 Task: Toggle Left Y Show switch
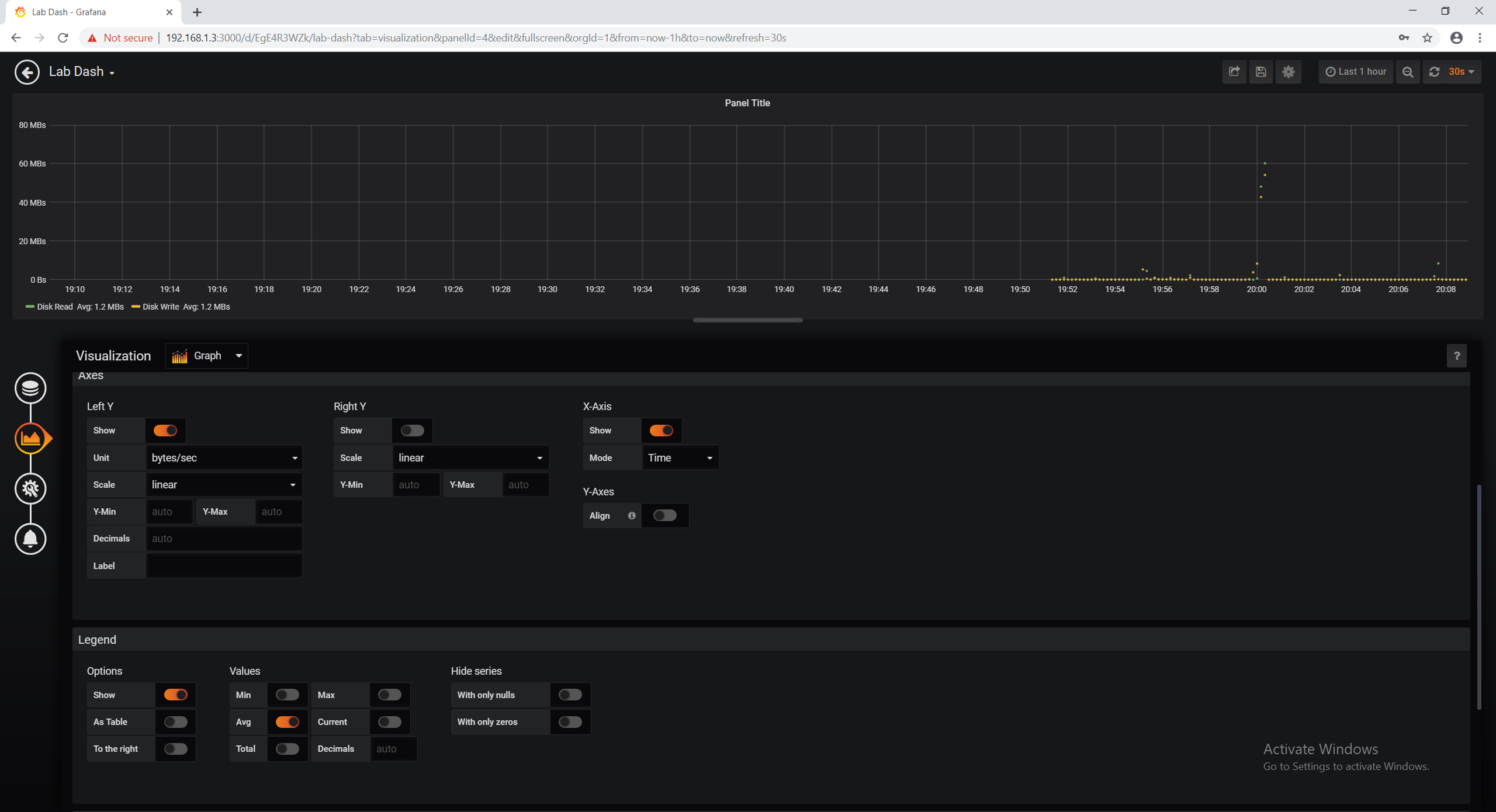[x=165, y=431]
